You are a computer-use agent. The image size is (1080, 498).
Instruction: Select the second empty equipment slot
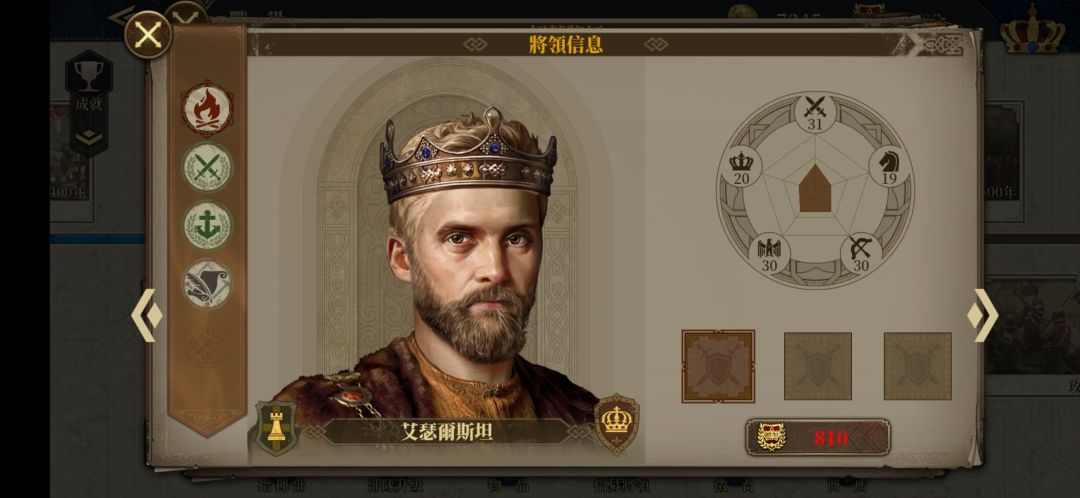tap(818, 366)
